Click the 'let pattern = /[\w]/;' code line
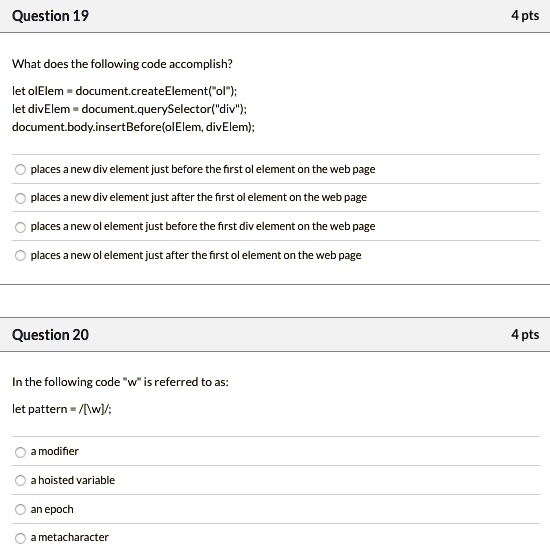550x558 pixels. pos(62,409)
